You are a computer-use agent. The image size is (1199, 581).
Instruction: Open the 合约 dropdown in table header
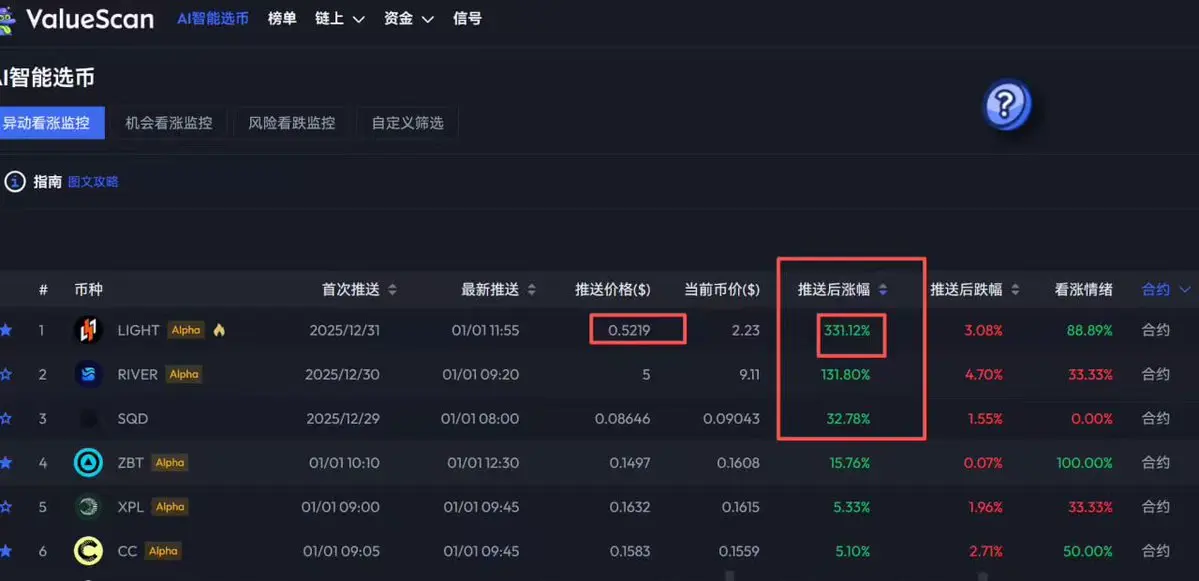pos(1166,290)
